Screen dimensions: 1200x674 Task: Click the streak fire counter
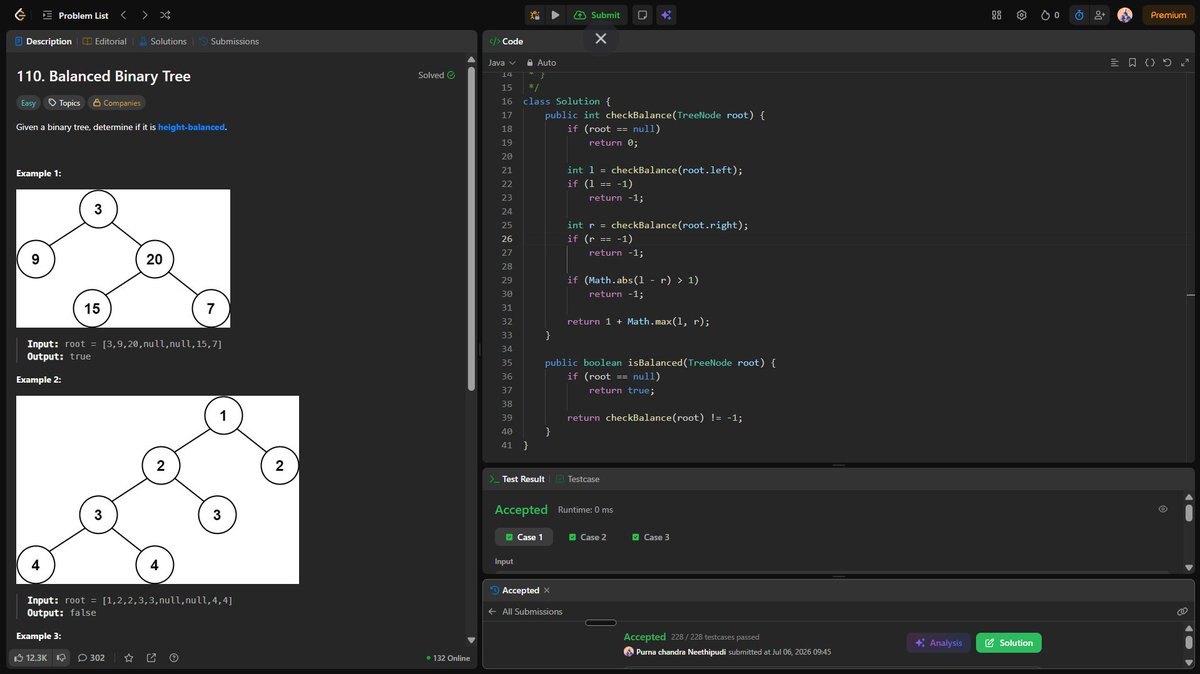tap(1049, 15)
